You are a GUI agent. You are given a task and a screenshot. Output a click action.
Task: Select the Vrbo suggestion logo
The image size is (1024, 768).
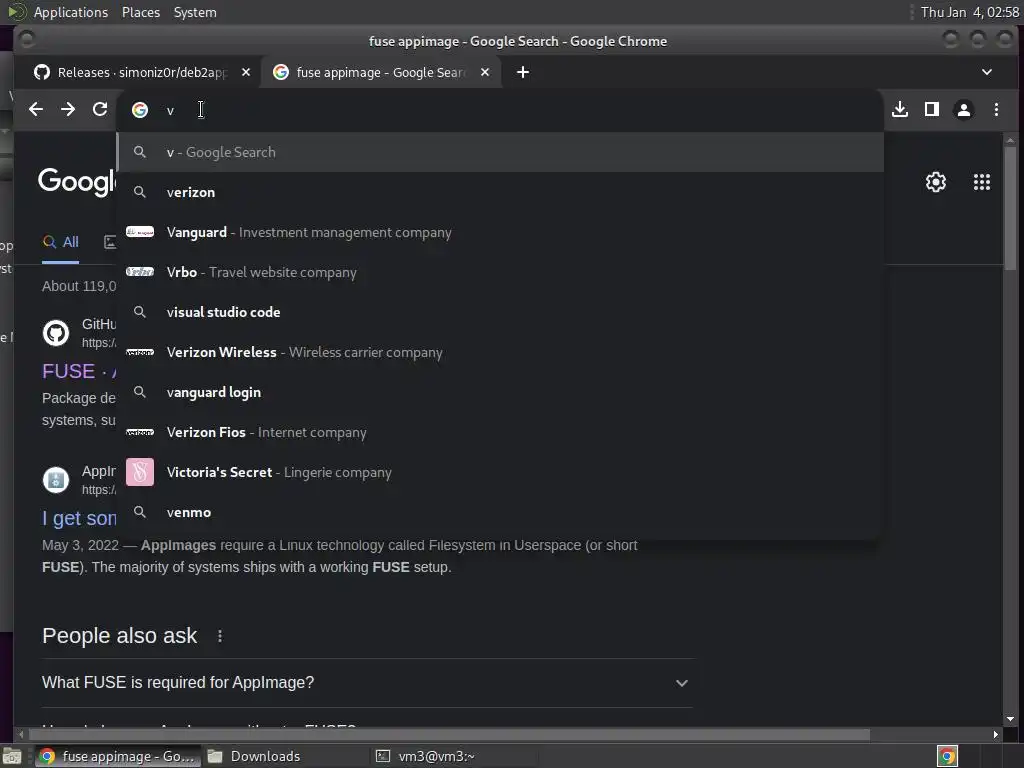tap(140, 272)
